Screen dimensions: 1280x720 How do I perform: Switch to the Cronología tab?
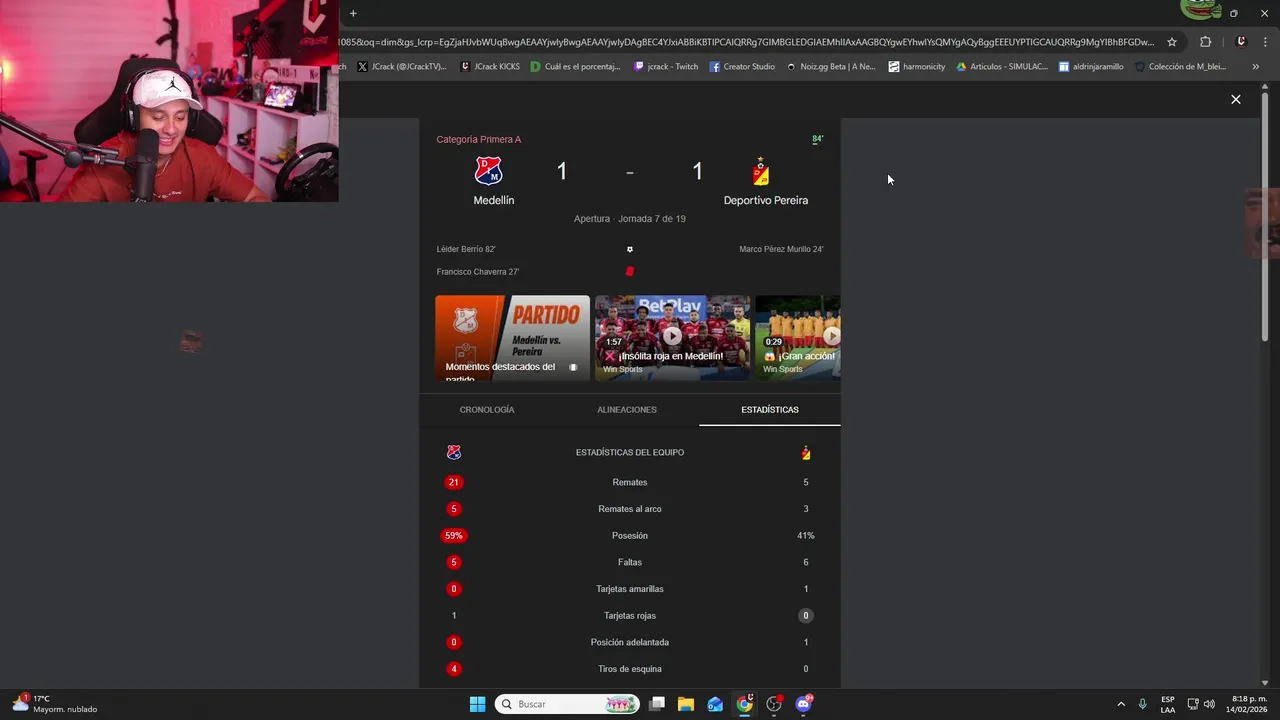[487, 410]
